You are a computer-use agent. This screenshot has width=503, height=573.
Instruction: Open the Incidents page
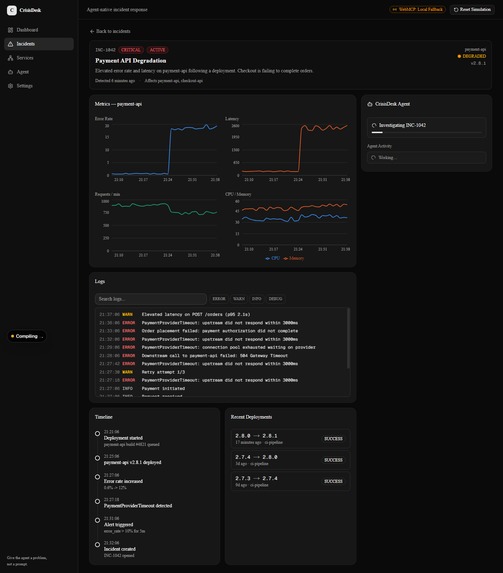(39, 44)
